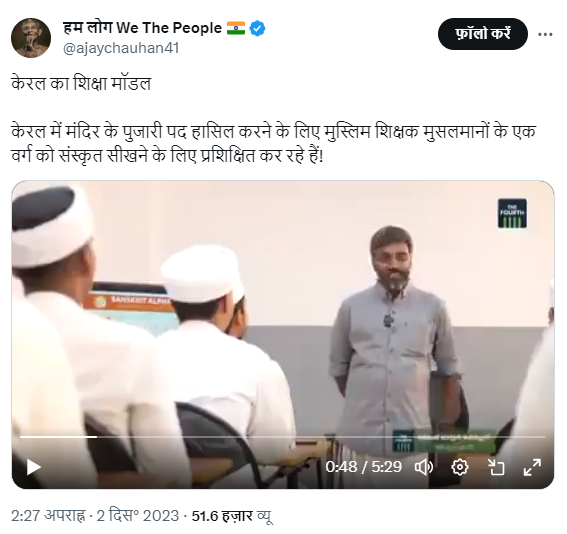567x534 pixels.
Task: Expand the video to fullscreen
Action: point(532,467)
